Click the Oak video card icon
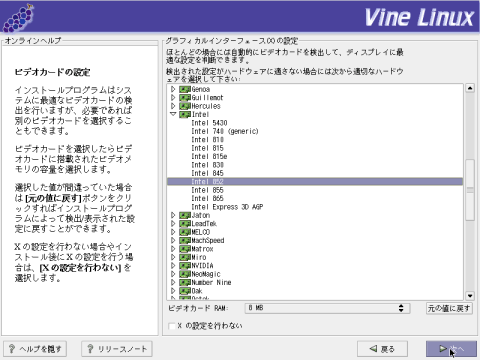This screenshot has height=360, width=480. 185,291
